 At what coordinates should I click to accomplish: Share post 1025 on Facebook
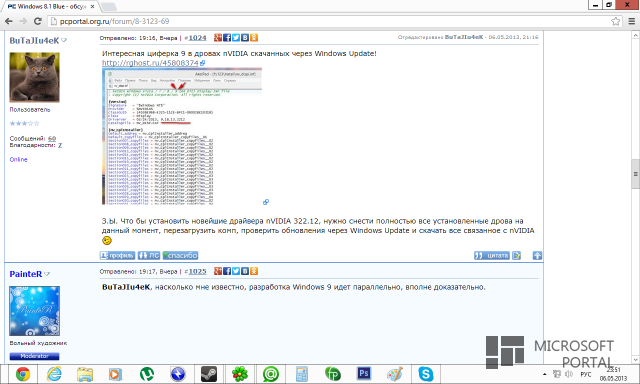coord(227,271)
